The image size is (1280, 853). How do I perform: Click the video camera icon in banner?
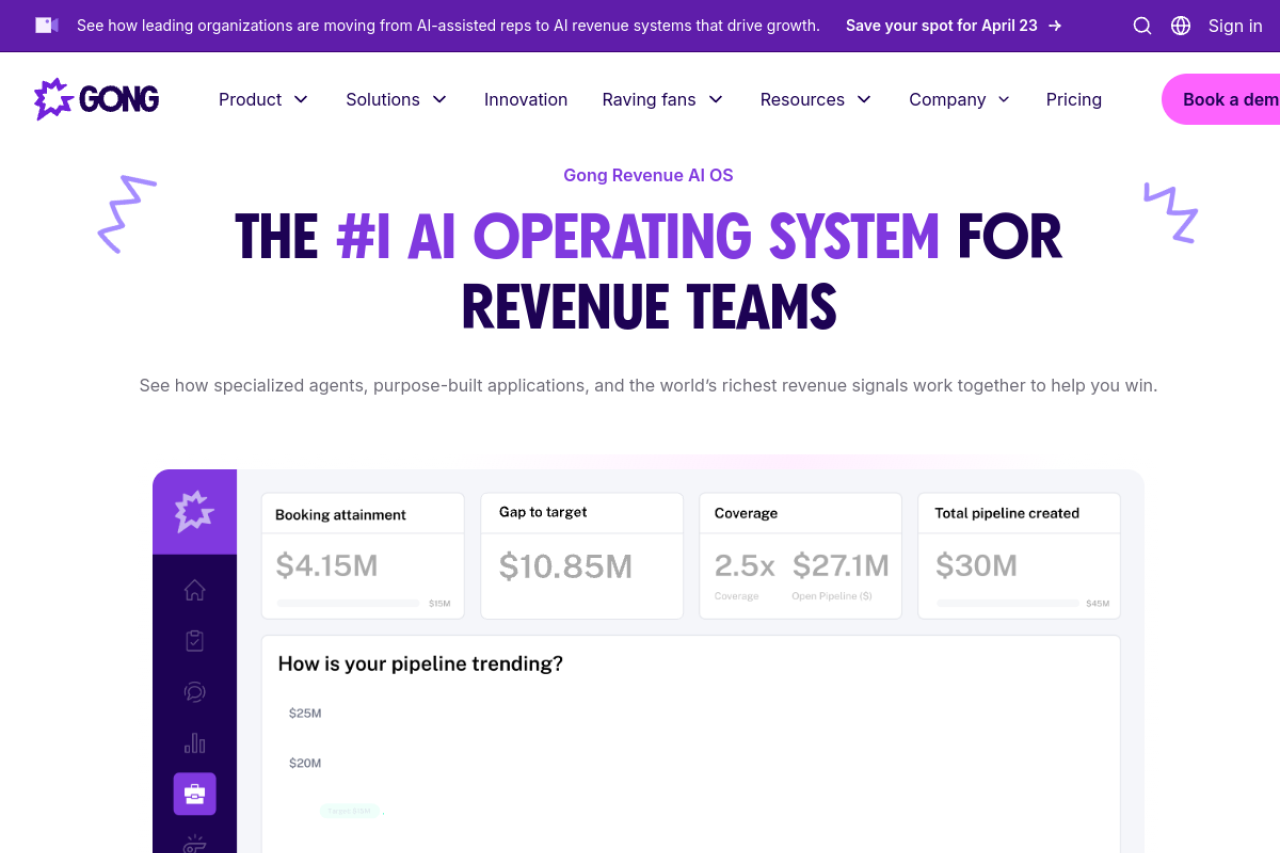click(x=46, y=25)
